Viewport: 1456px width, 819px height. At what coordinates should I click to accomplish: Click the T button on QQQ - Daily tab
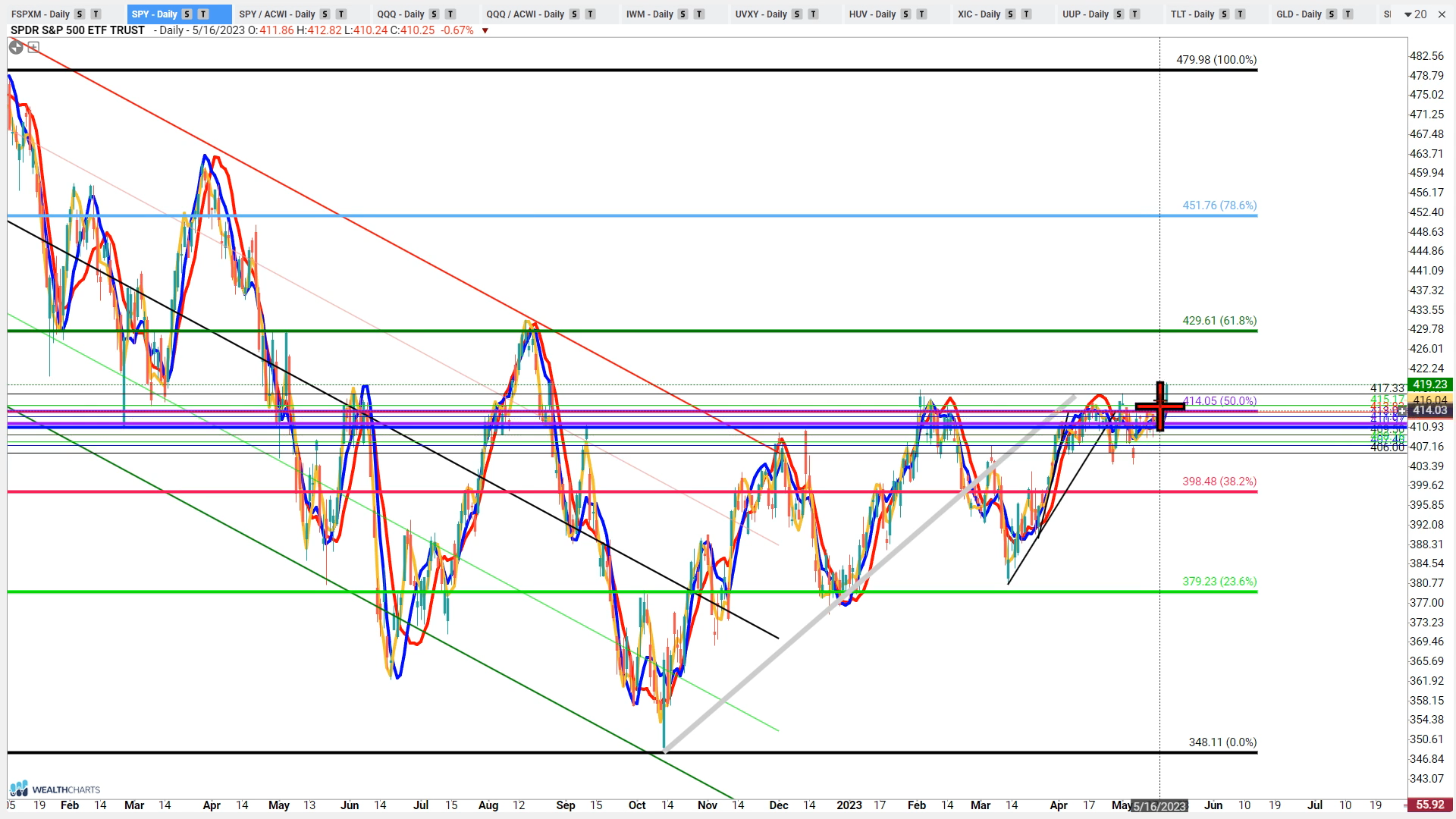pos(450,14)
